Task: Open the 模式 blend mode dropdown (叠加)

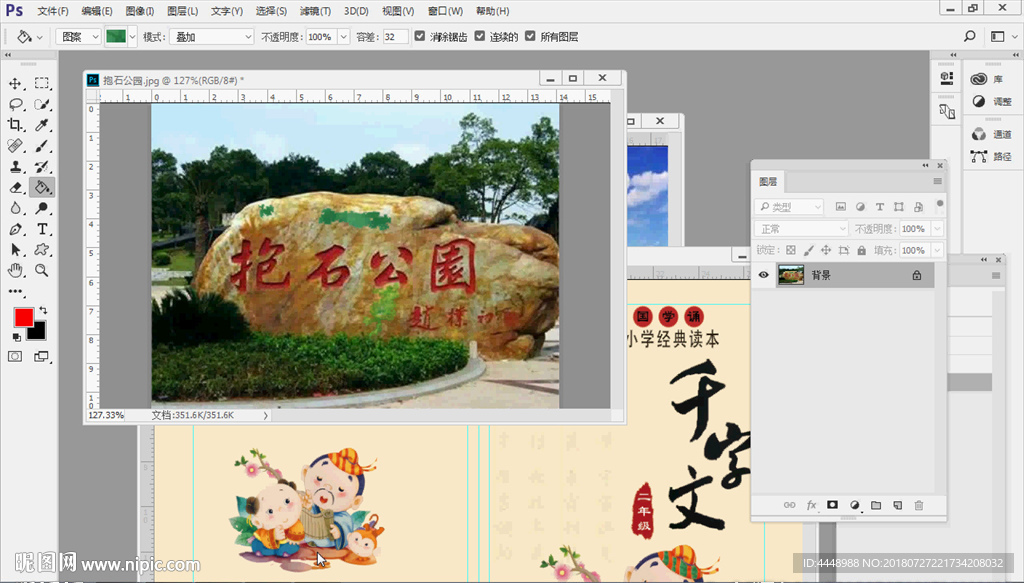Action: pyautogui.click(x=212, y=36)
